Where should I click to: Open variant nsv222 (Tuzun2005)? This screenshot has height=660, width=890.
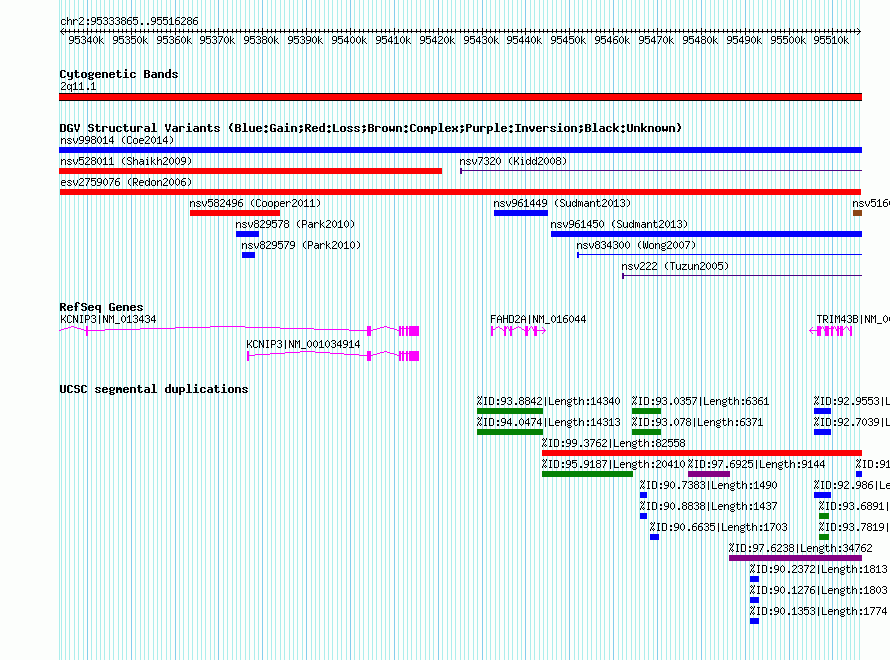pyautogui.click(x=675, y=266)
